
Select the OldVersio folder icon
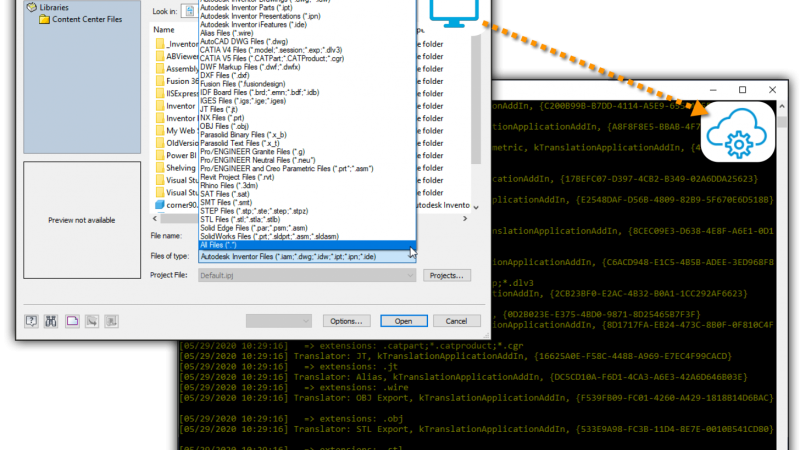tap(160, 143)
